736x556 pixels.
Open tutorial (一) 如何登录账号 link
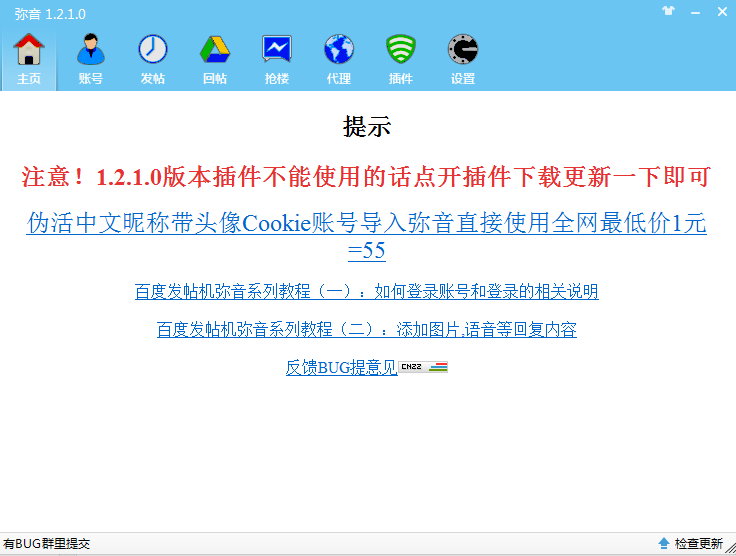point(367,291)
